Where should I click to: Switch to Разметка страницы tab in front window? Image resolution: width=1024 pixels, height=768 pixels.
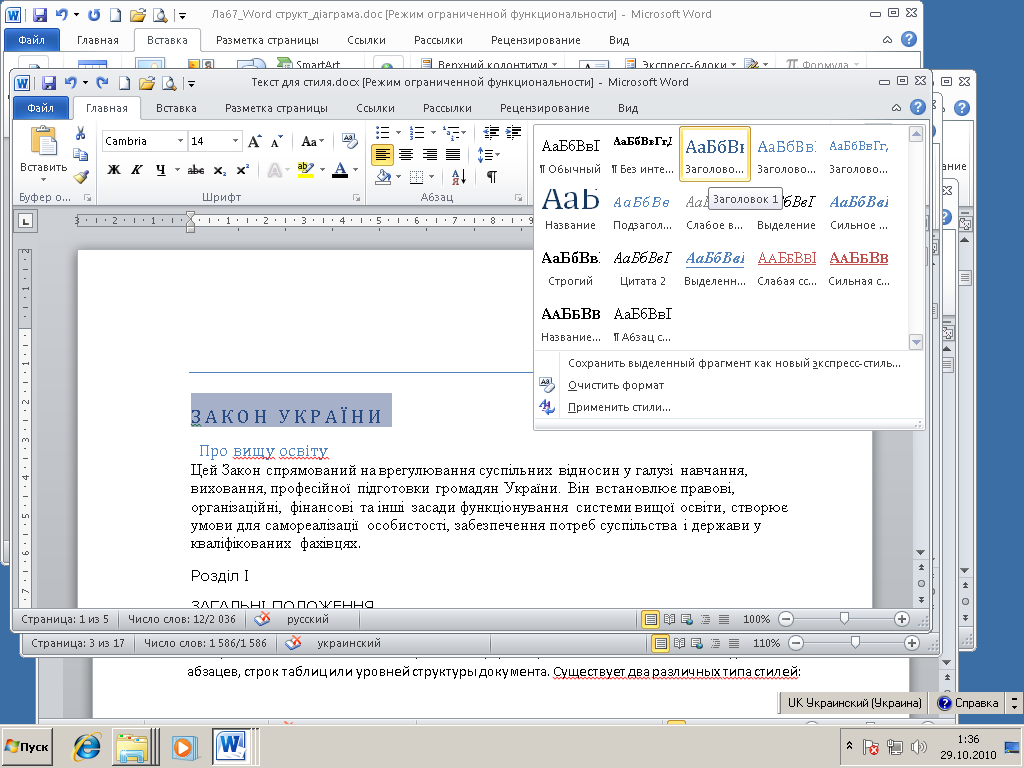tap(276, 108)
